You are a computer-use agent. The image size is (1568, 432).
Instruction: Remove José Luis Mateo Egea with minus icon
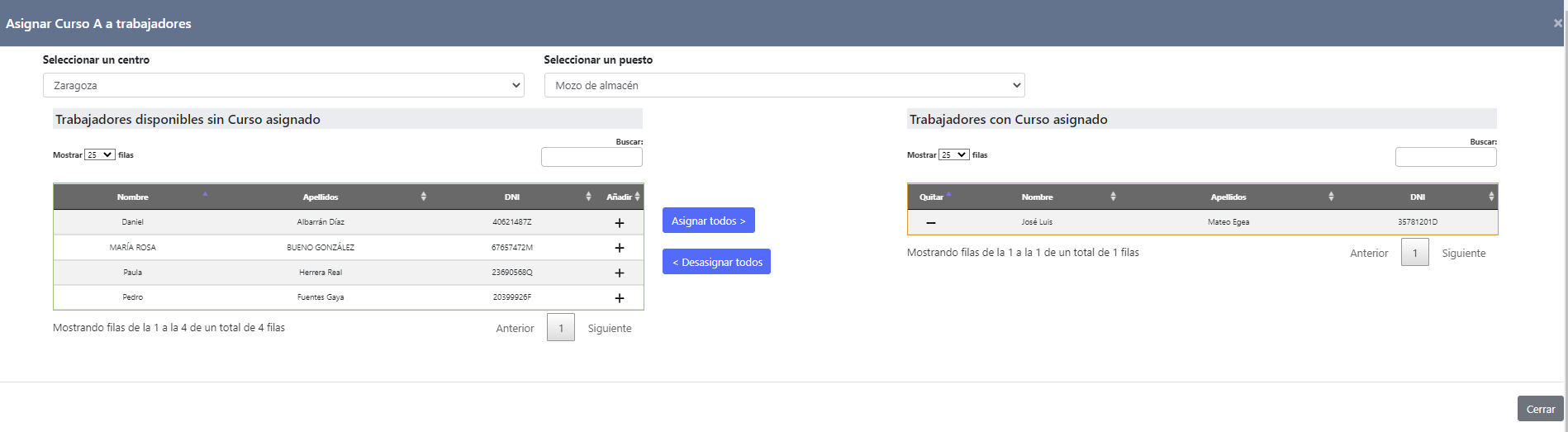tap(931, 223)
